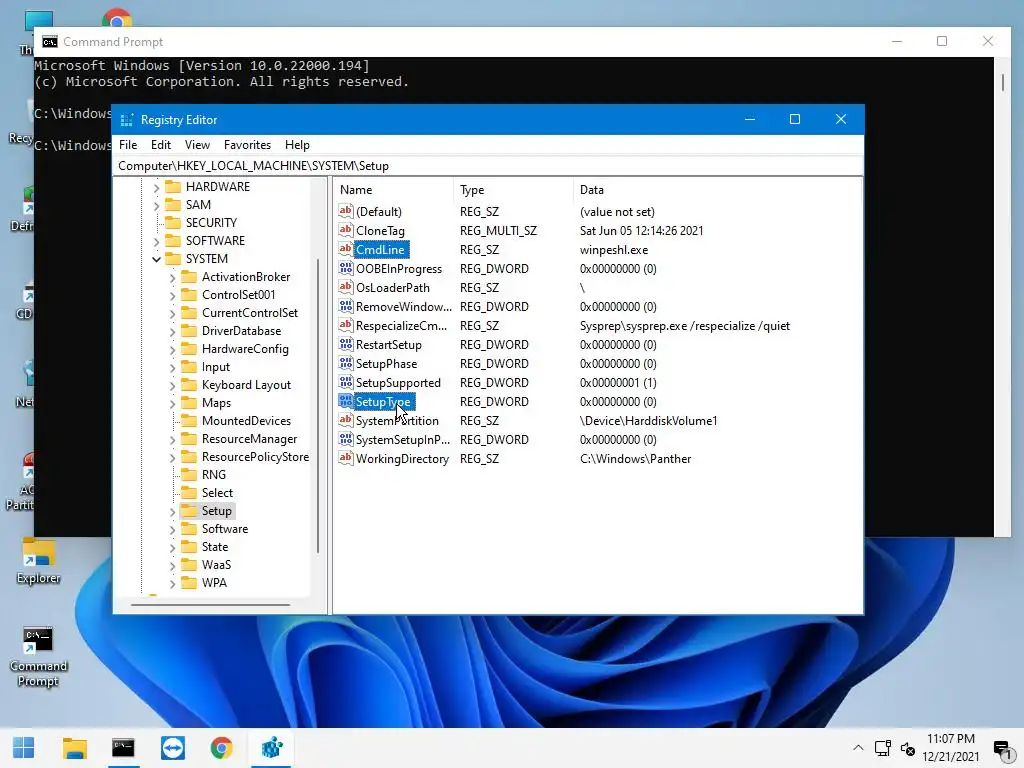
Task: Click the (Default) string value icon
Action: pyautogui.click(x=345, y=211)
